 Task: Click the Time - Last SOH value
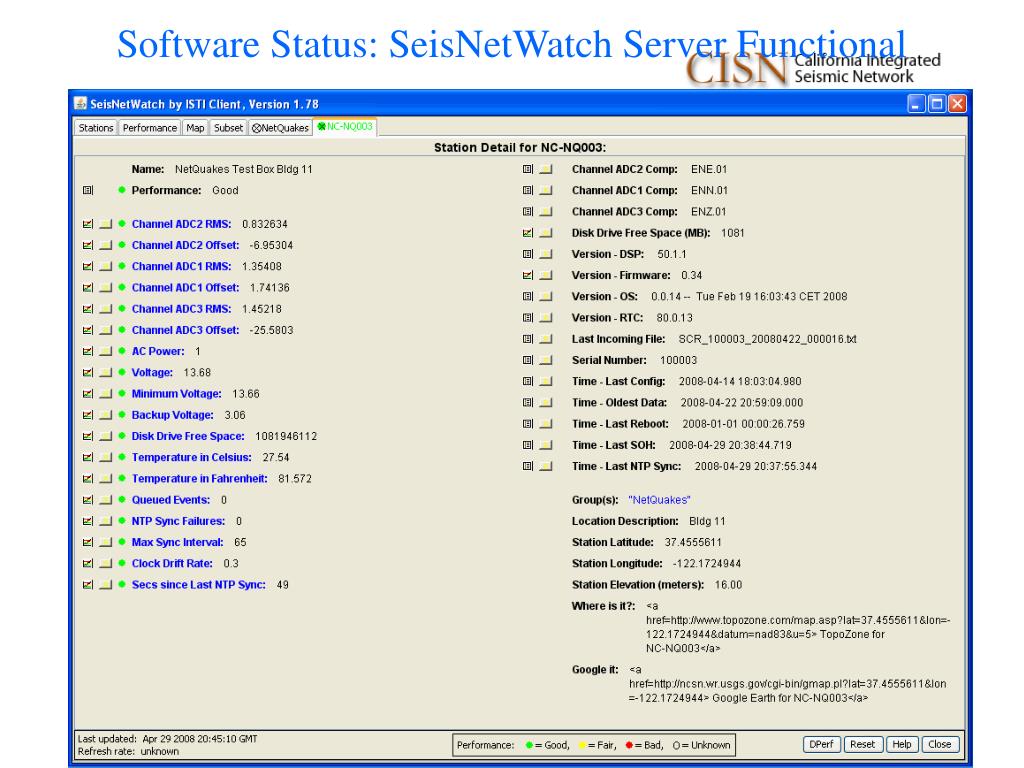(730, 445)
